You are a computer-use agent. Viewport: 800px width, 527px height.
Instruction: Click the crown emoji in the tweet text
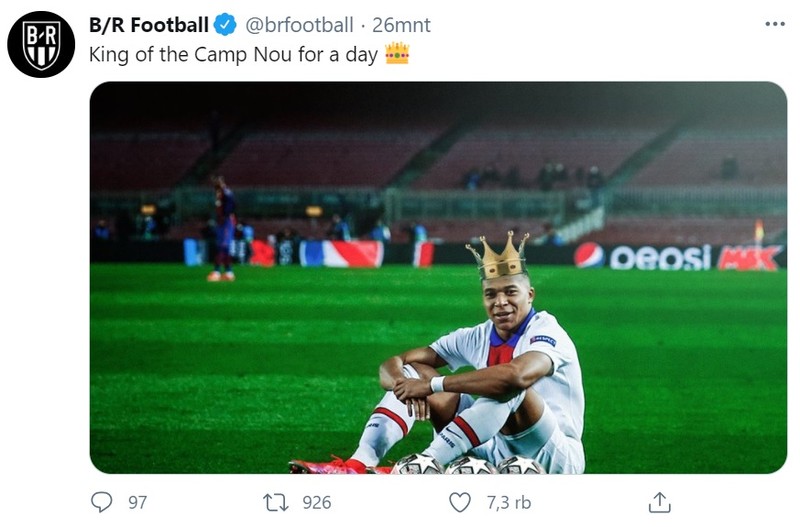coord(397,53)
